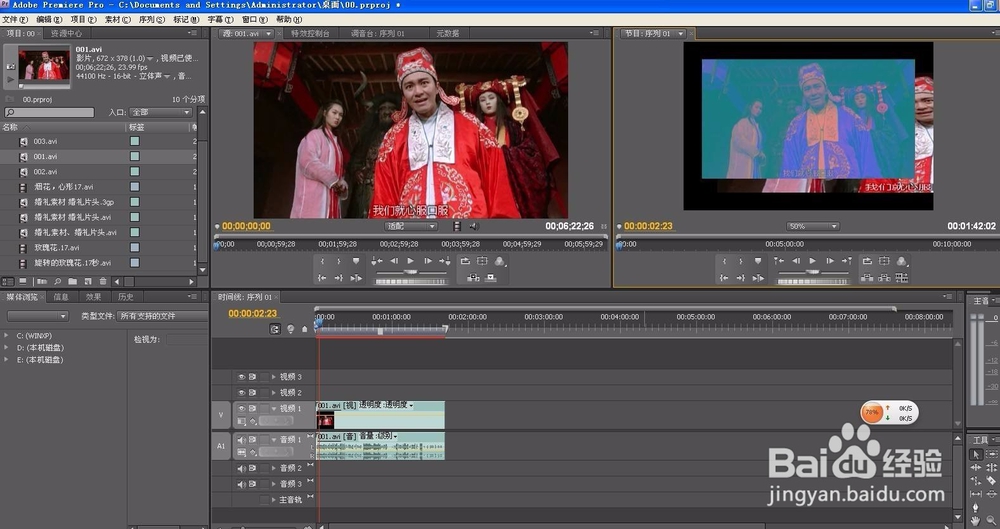The width and height of the screenshot is (1000, 529).
Task: Set Out point in Source monitor
Action: coord(339,261)
